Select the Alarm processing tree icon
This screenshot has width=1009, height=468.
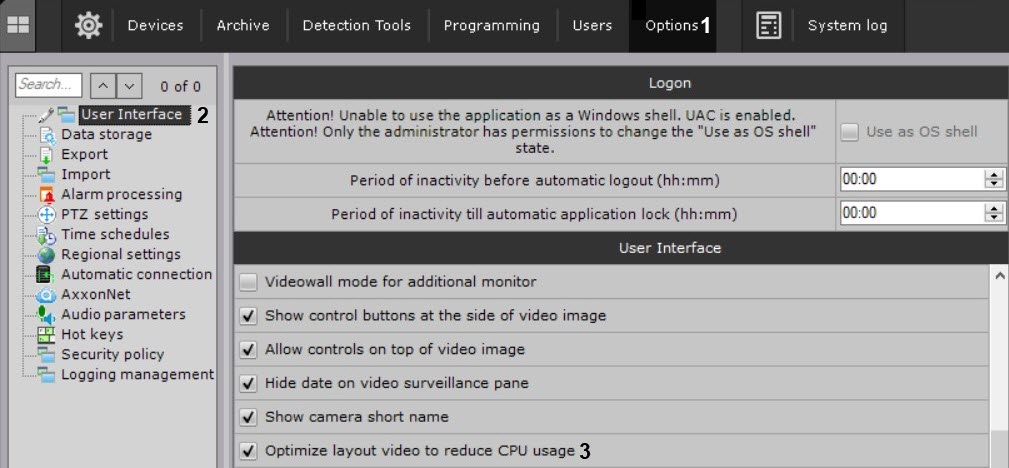46,194
